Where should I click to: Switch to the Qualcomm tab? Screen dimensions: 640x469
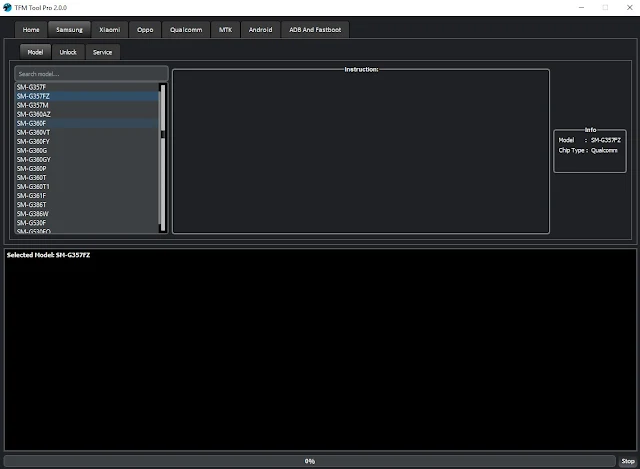coord(186,30)
